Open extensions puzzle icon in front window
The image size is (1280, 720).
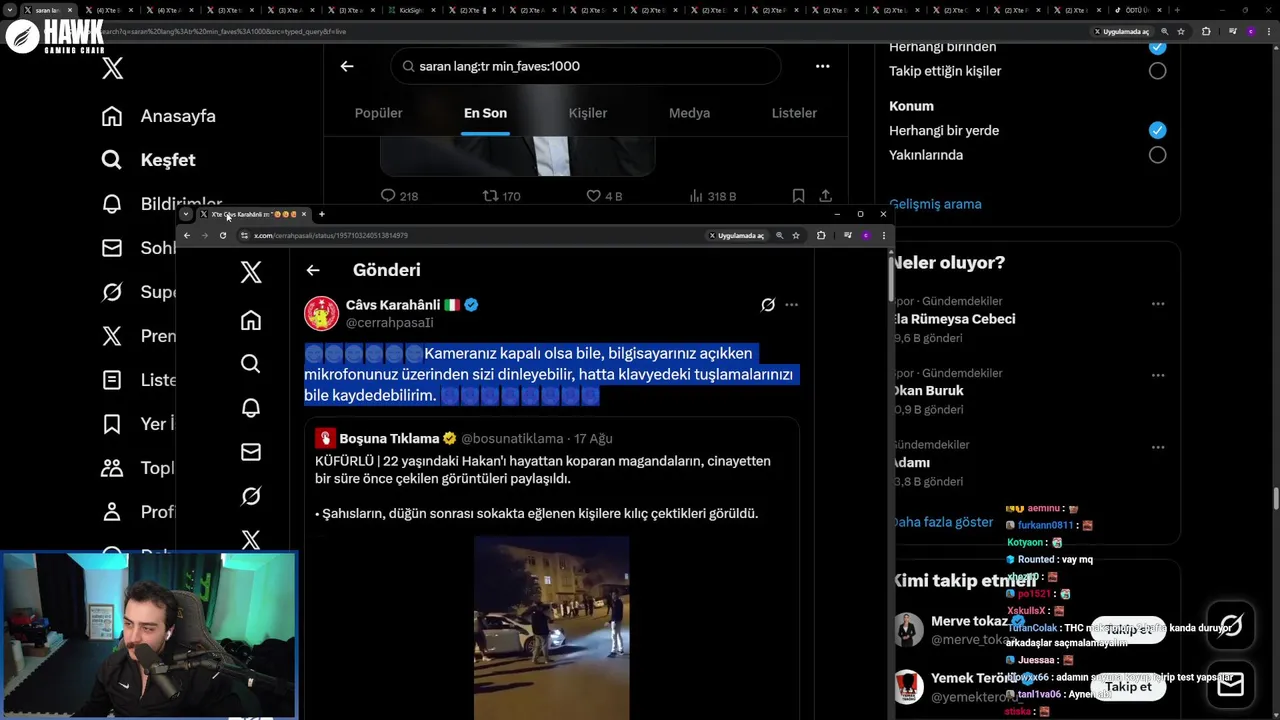821,236
